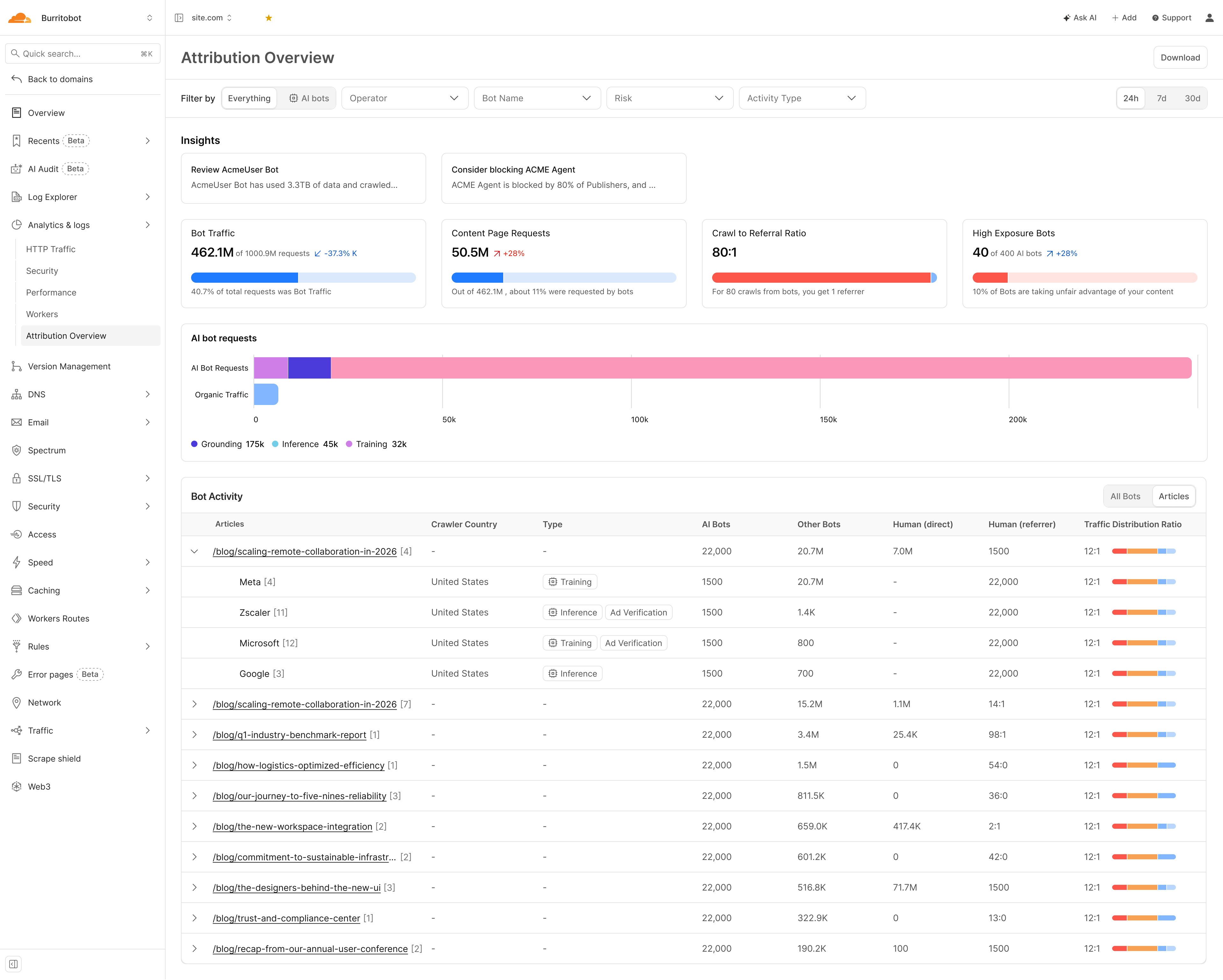Open the DNS section via its sidebar icon
The height and width of the screenshot is (980, 1223).
pos(17,394)
